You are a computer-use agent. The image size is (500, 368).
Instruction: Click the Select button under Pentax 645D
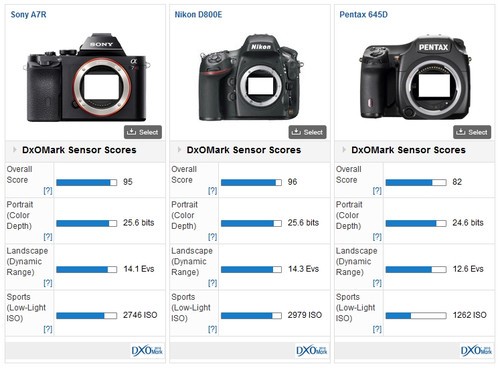[472, 132]
